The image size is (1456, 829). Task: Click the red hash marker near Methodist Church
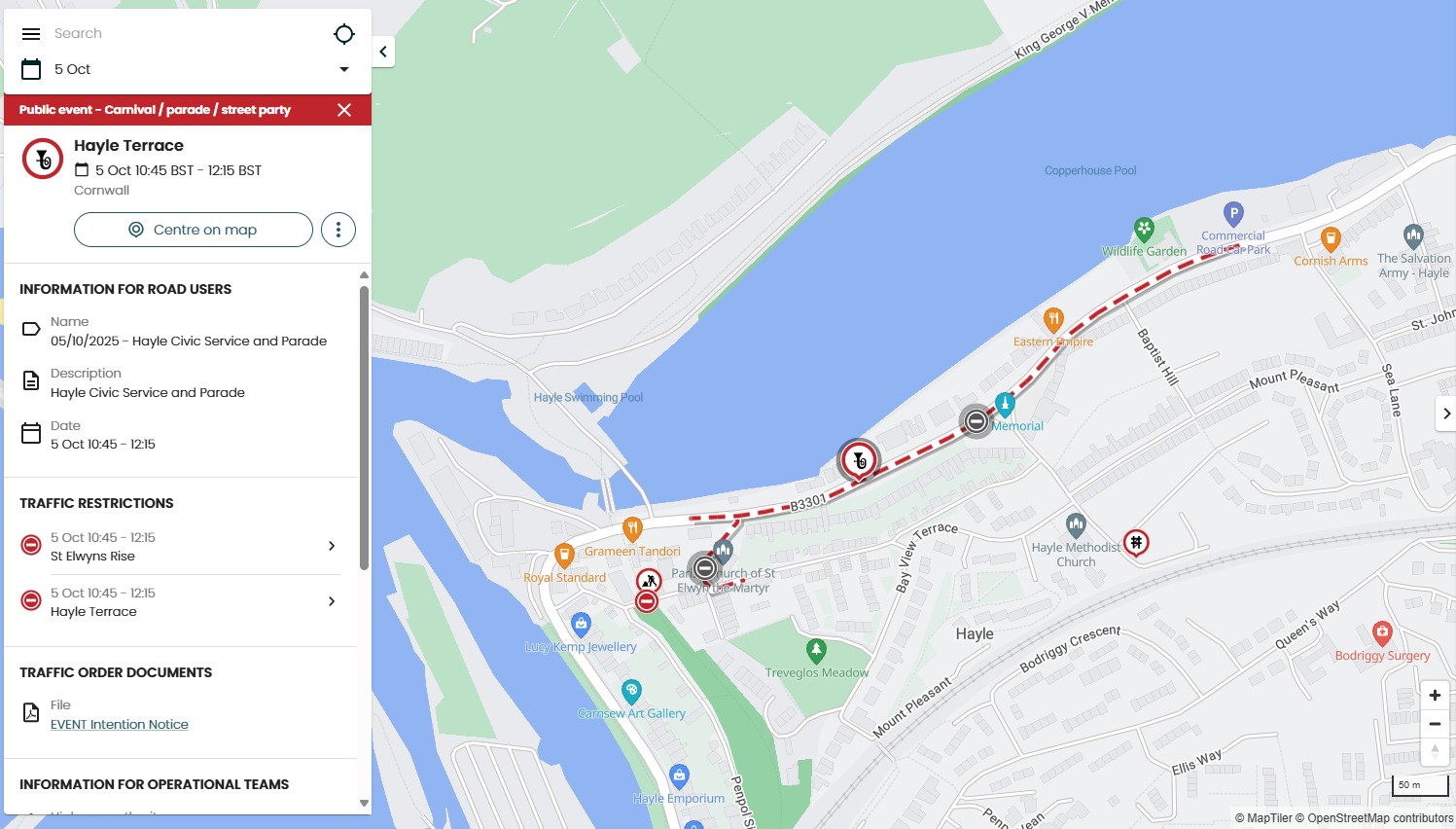pos(1136,542)
